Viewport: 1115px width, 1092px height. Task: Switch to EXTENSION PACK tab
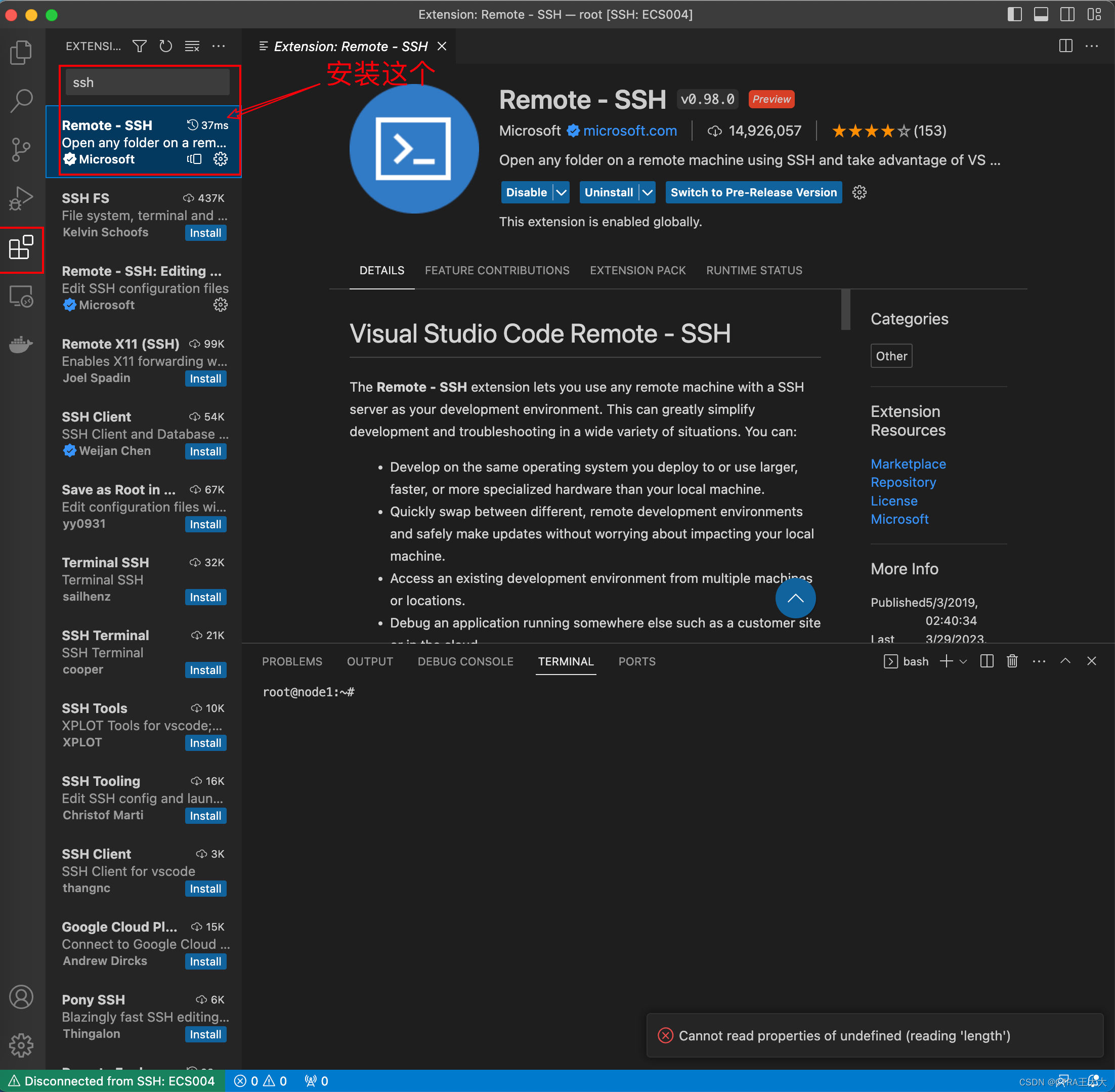[637, 270]
